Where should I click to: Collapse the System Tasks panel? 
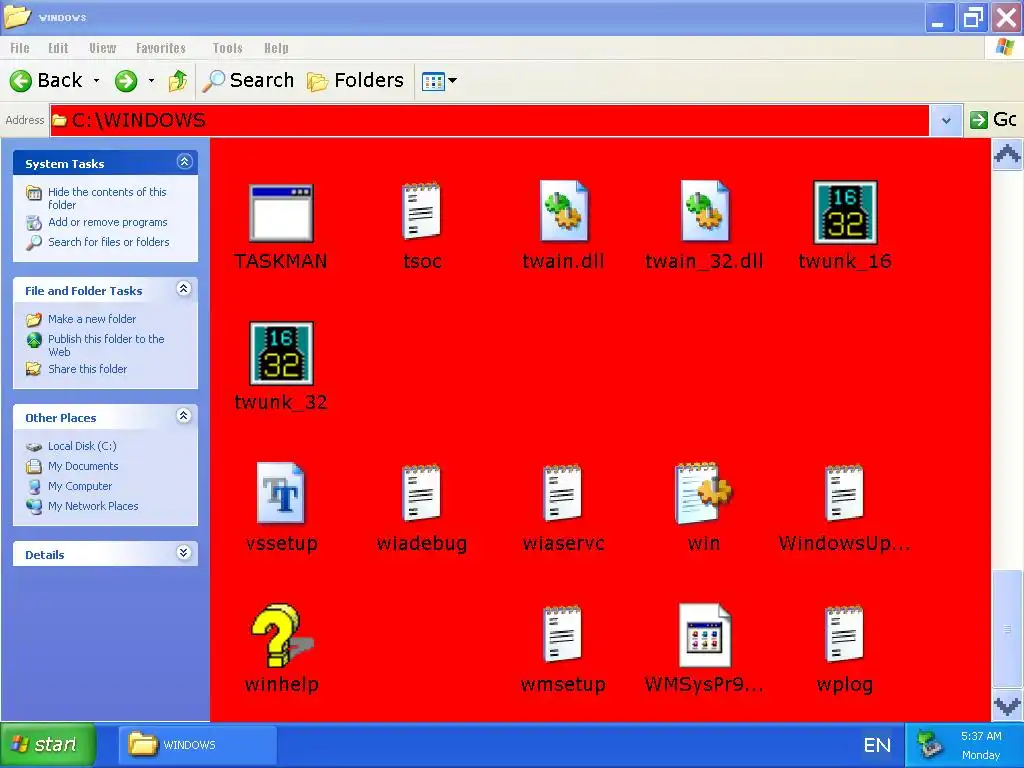coord(184,161)
